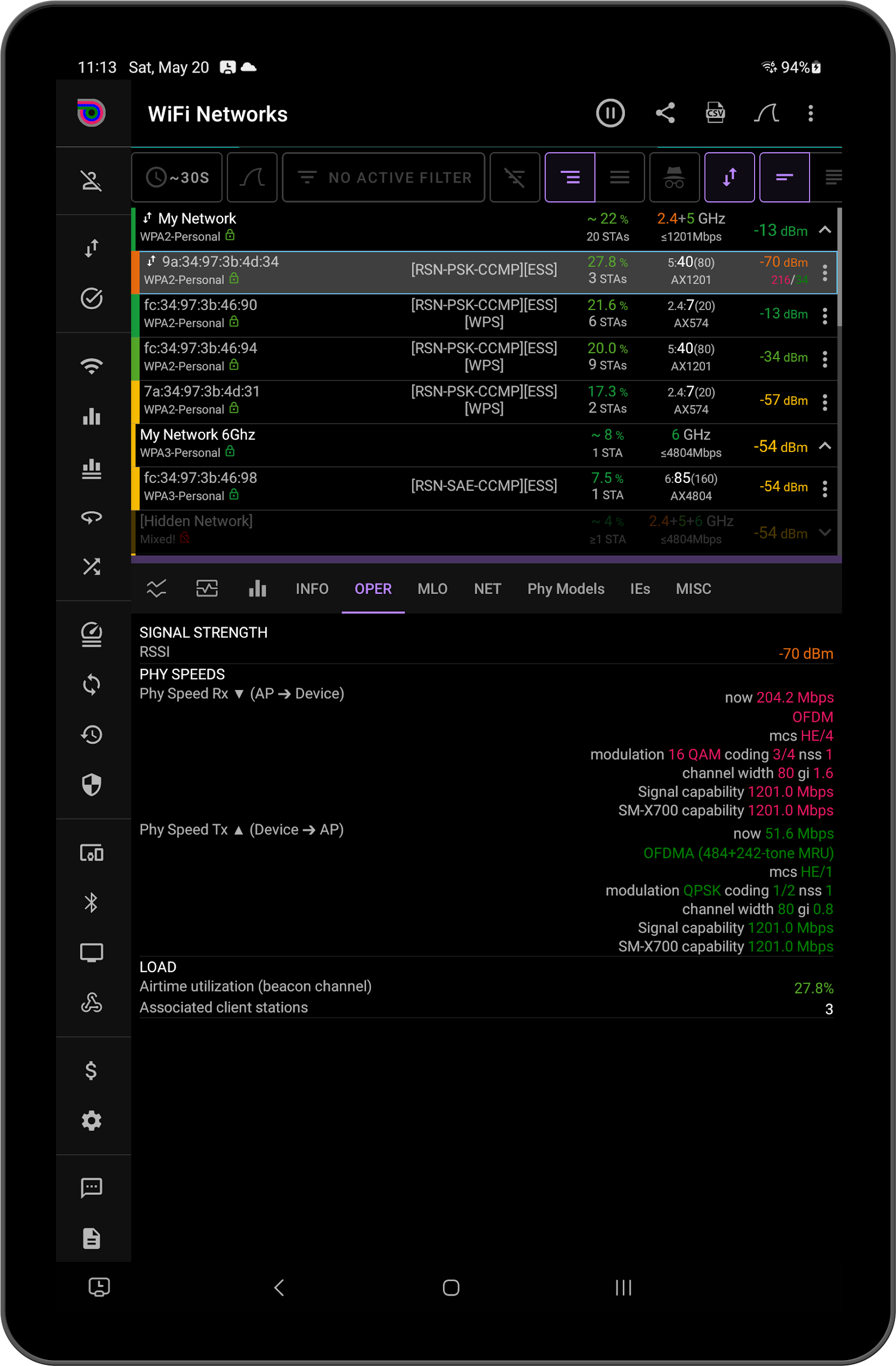This screenshot has height=1366, width=896.
Task: Open the WiFi networks sidebar icon
Action: [x=91, y=366]
